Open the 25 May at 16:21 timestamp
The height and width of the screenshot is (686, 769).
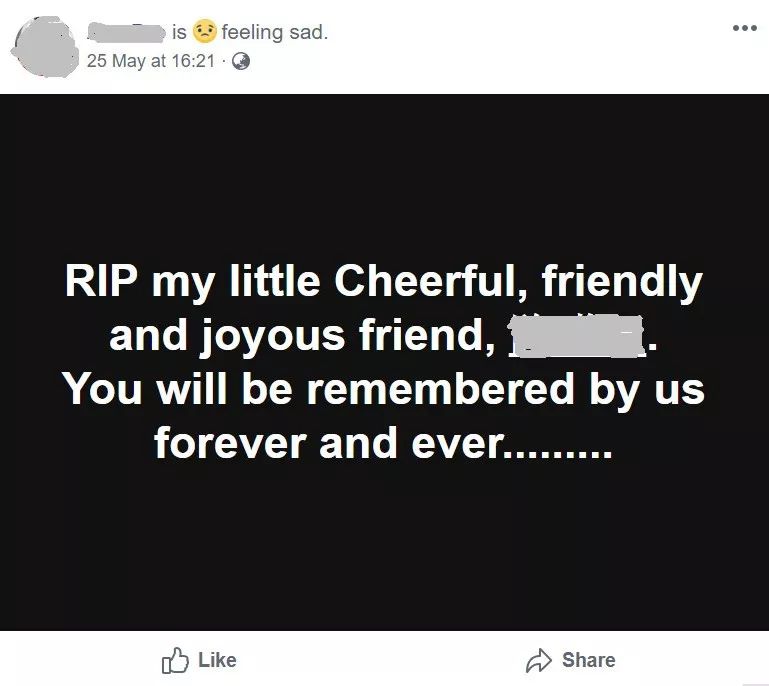153,61
